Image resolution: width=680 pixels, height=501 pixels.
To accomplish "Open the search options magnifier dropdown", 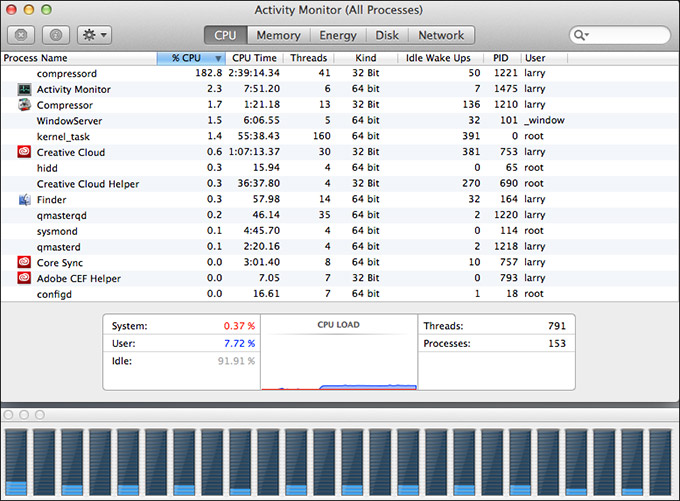I will click(581, 35).
